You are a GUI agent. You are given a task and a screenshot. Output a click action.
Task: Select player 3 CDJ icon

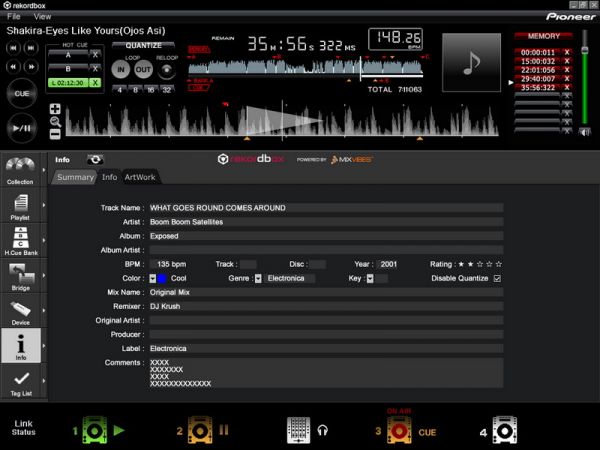point(399,430)
